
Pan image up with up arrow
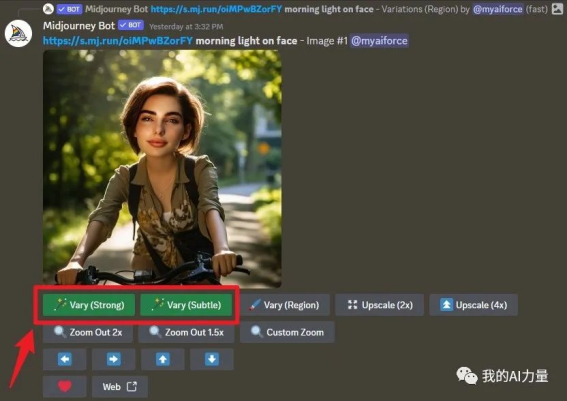[163, 359]
